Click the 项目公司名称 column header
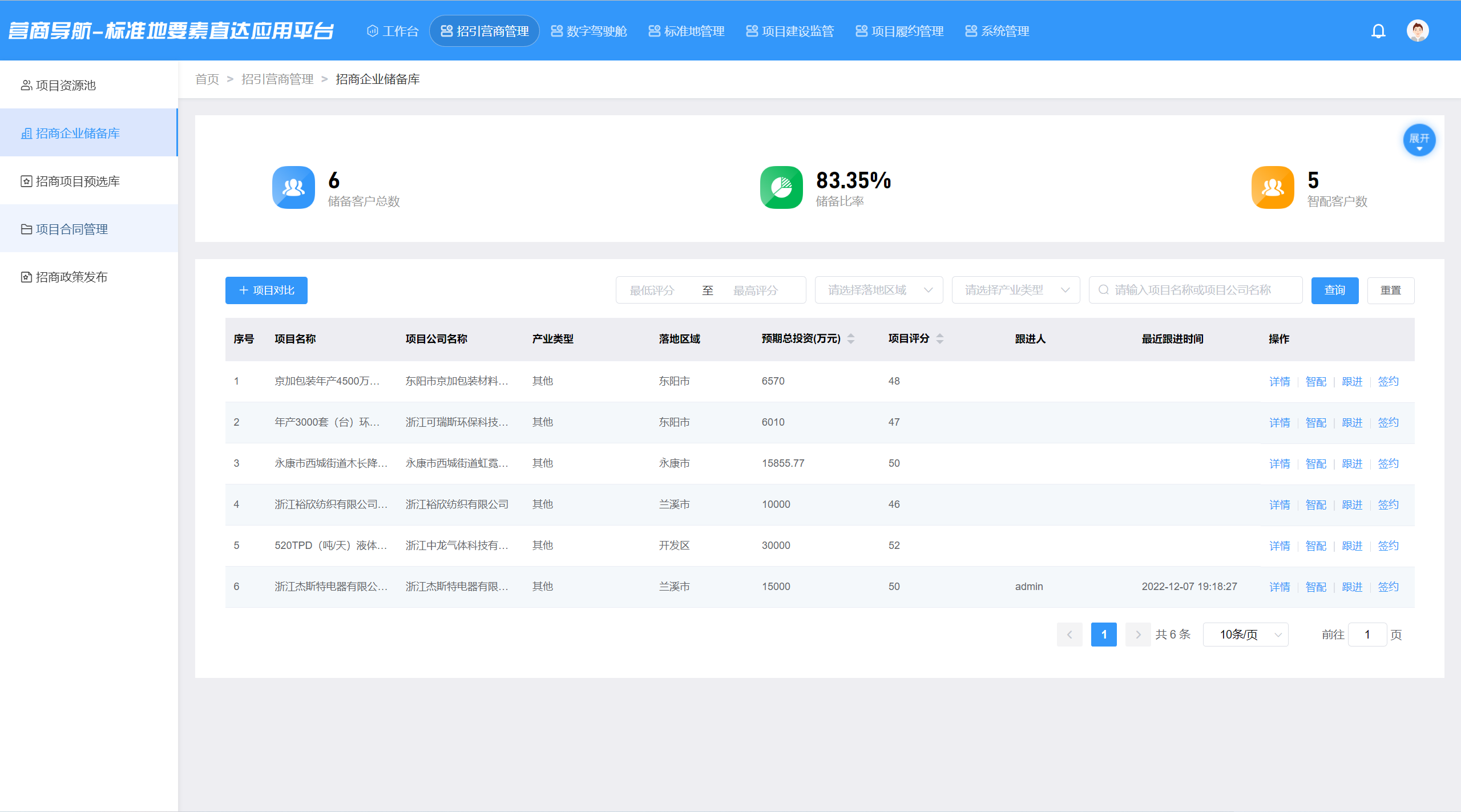The image size is (1461, 812). pyautogui.click(x=437, y=339)
